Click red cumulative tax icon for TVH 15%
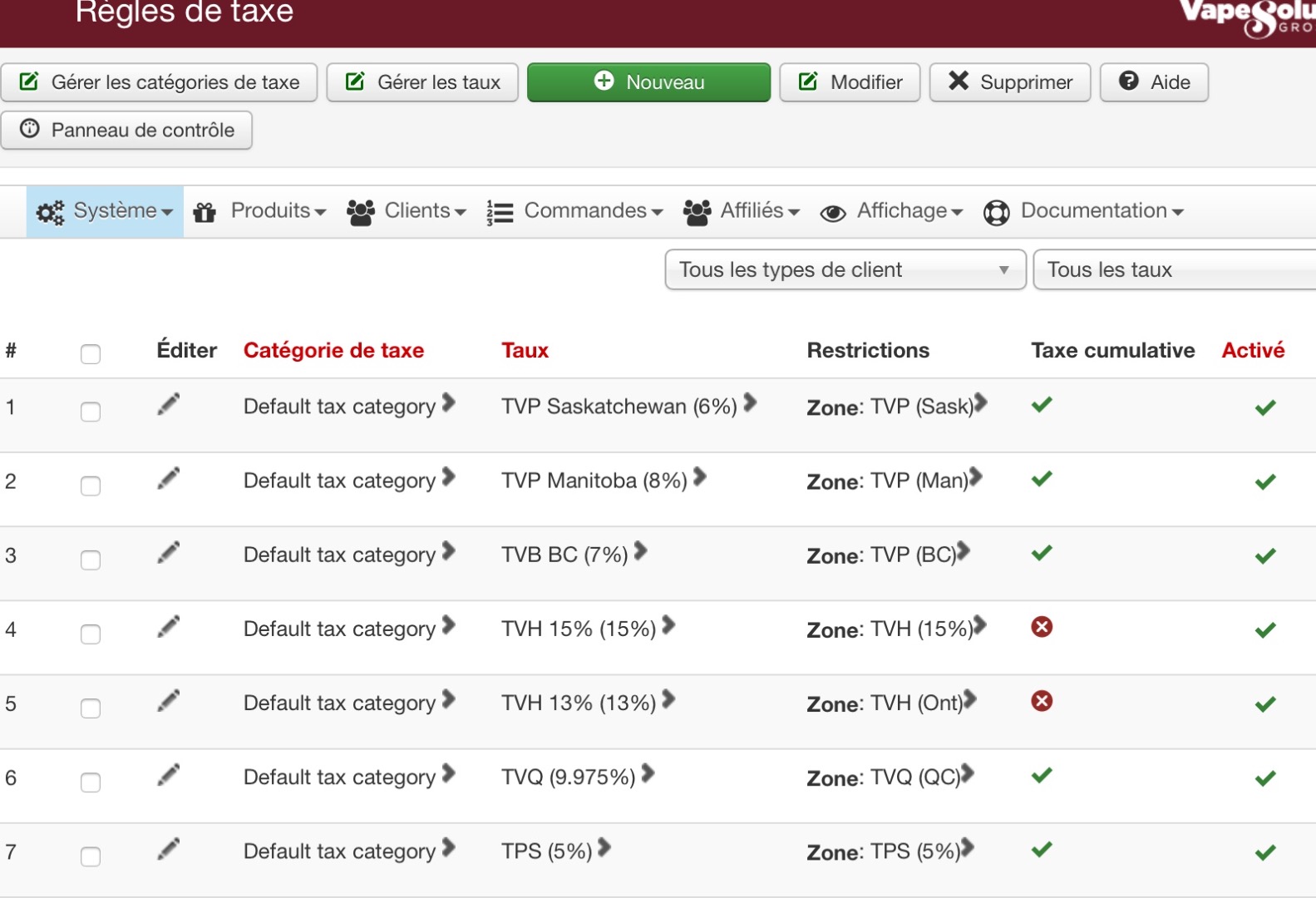 click(x=1042, y=627)
